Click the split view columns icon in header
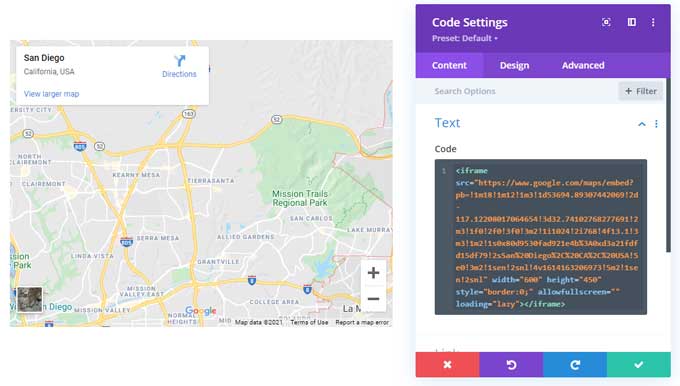 tap(632, 22)
